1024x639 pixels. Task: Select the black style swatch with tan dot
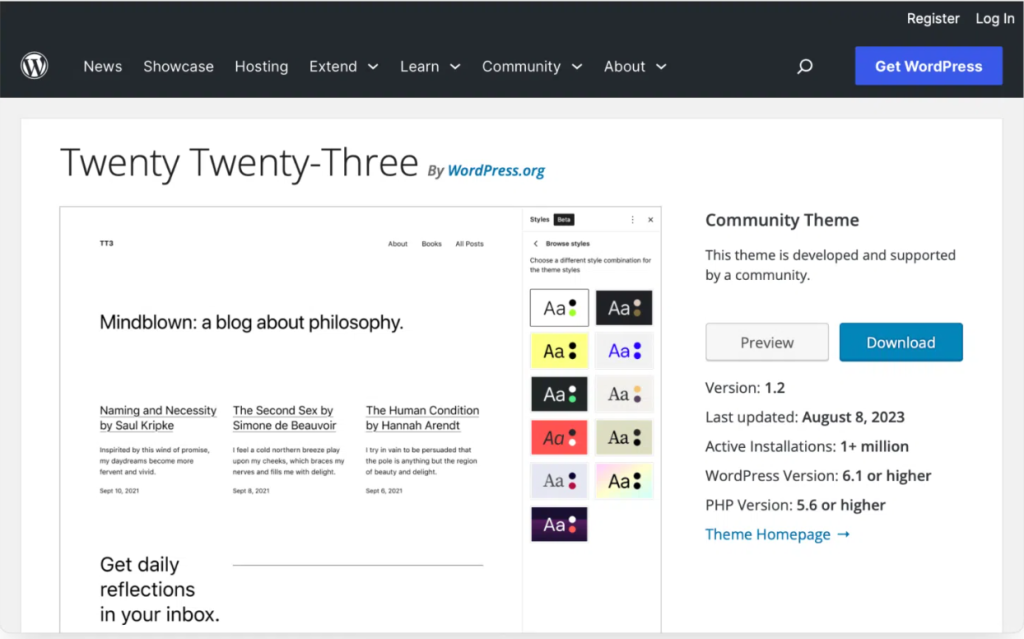tap(624, 308)
